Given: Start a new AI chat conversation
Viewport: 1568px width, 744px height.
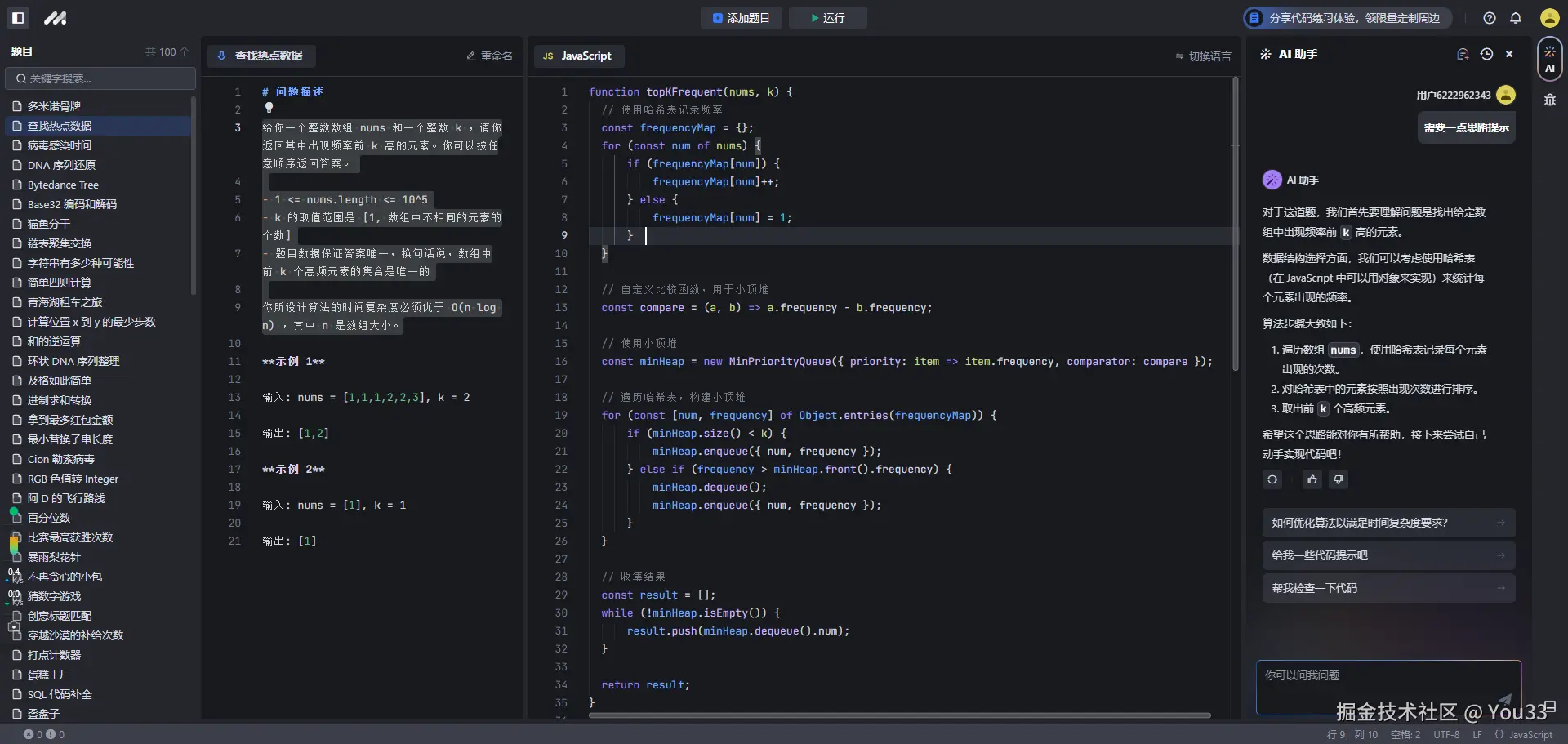Looking at the screenshot, I should click(1463, 54).
